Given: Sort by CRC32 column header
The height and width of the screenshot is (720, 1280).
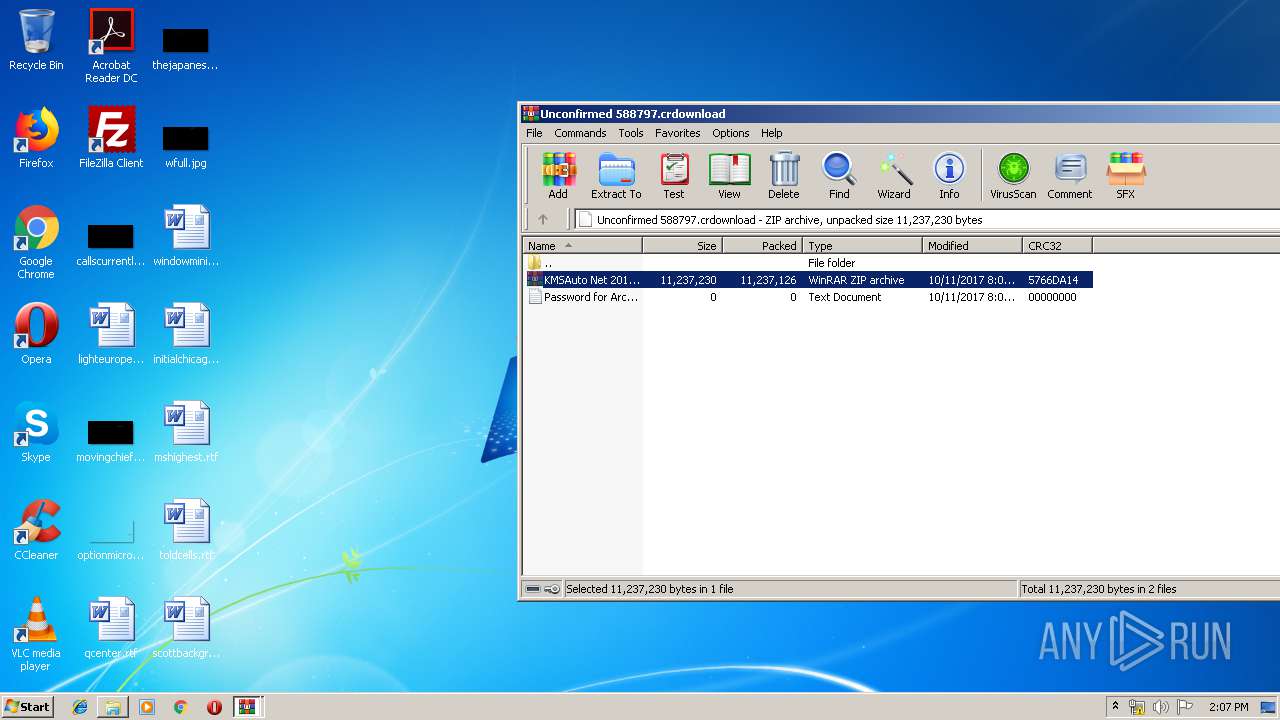Looking at the screenshot, I should point(1058,245).
